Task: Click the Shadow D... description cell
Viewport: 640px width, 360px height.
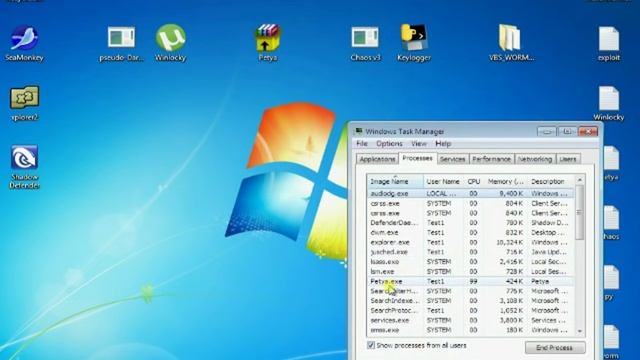Action: 549,223
